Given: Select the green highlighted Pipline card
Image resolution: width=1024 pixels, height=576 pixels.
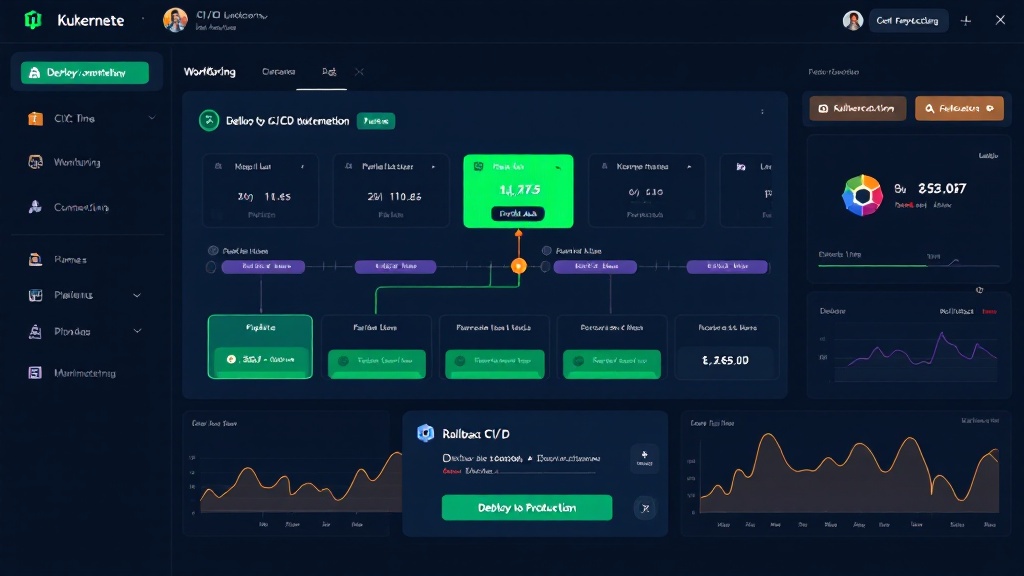Looking at the screenshot, I should coord(260,347).
